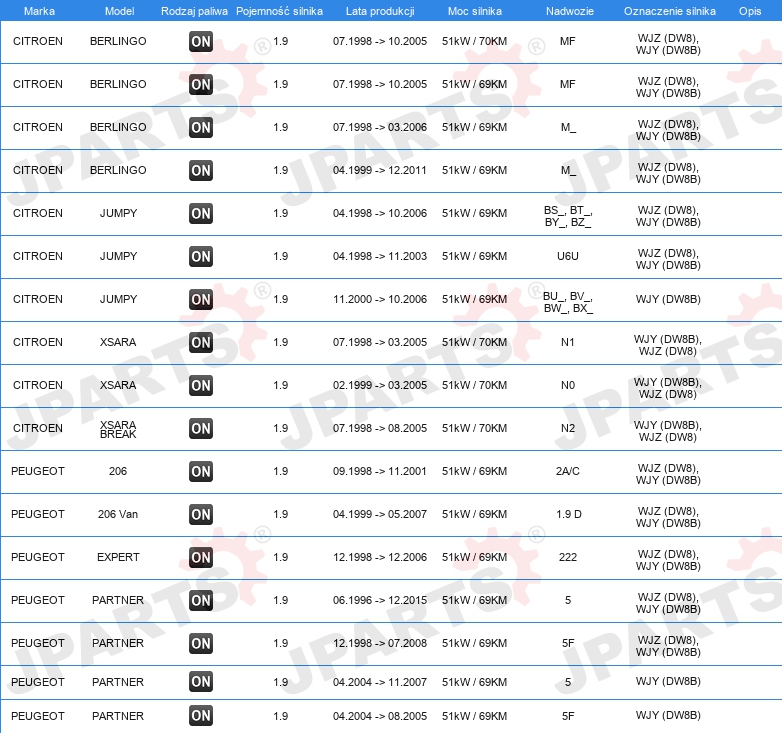This screenshot has width=782, height=733.
Task: Select date range 11.2000 -> 10.2006
Action: (380, 299)
